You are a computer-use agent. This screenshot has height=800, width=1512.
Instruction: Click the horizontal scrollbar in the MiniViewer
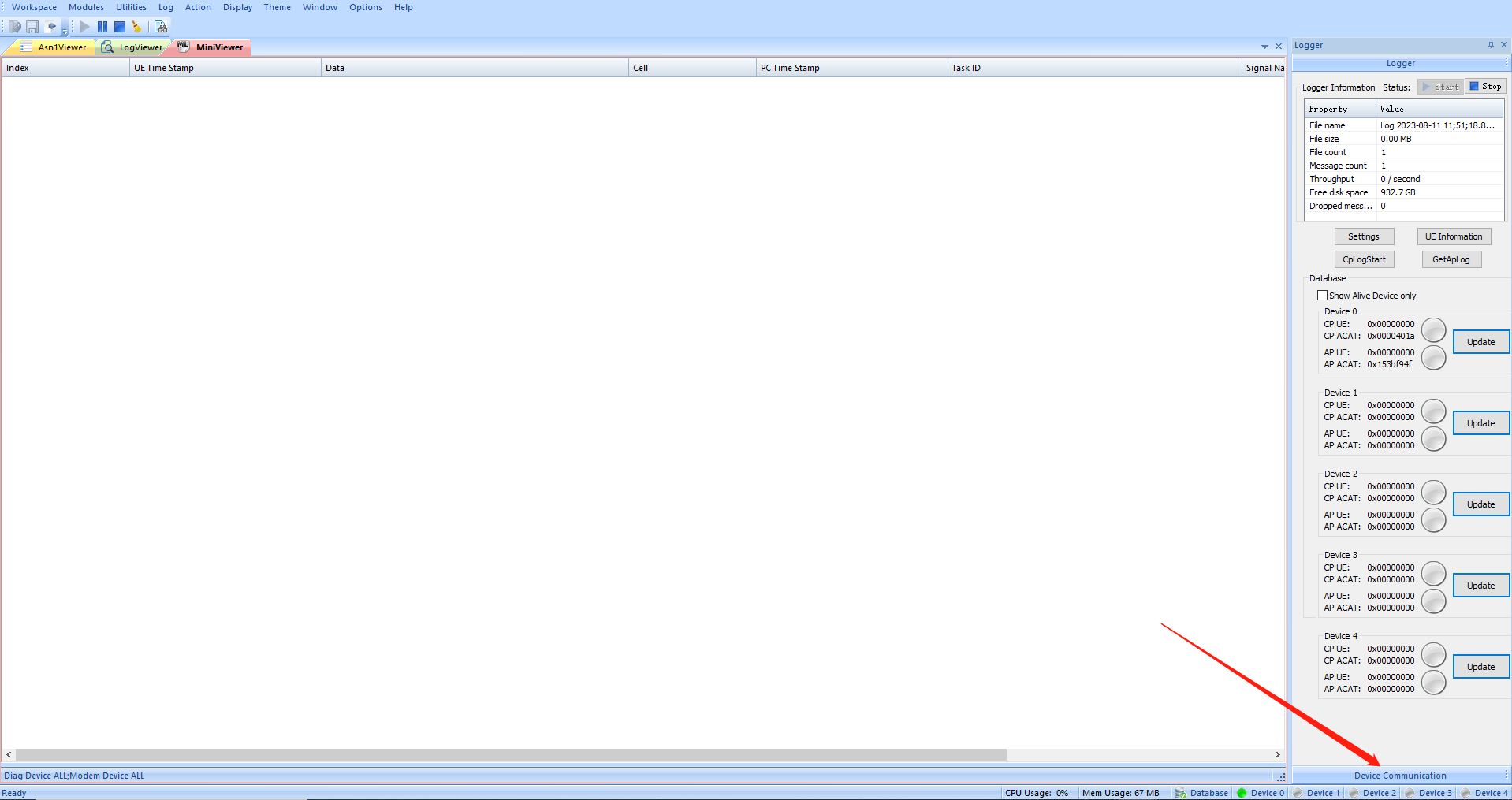coord(511,755)
